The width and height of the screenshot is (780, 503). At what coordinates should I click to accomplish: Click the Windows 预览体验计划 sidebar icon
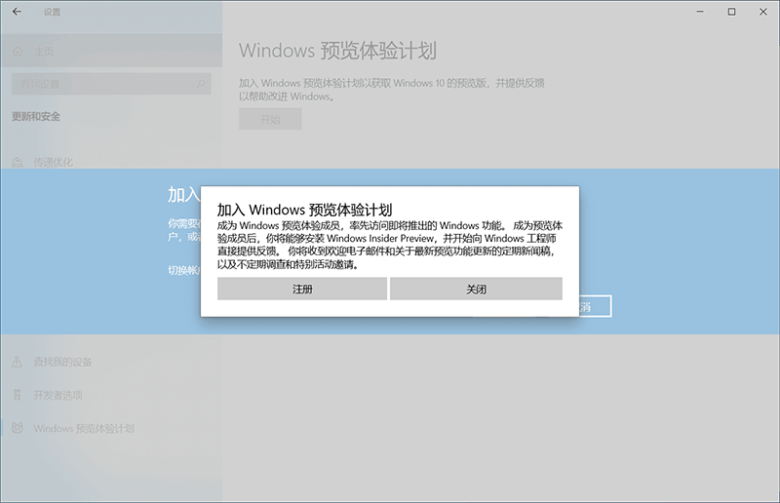(x=17, y=428)
